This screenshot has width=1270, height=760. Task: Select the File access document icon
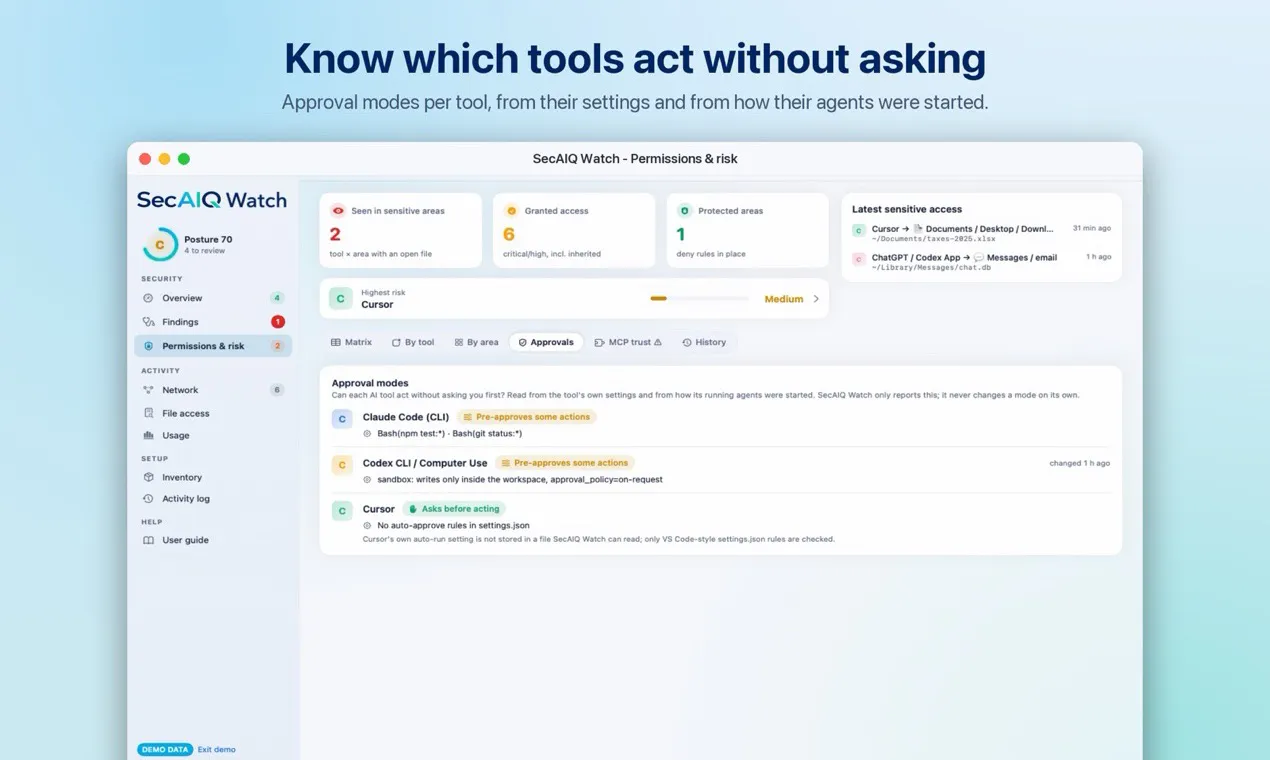coord(148,413)
